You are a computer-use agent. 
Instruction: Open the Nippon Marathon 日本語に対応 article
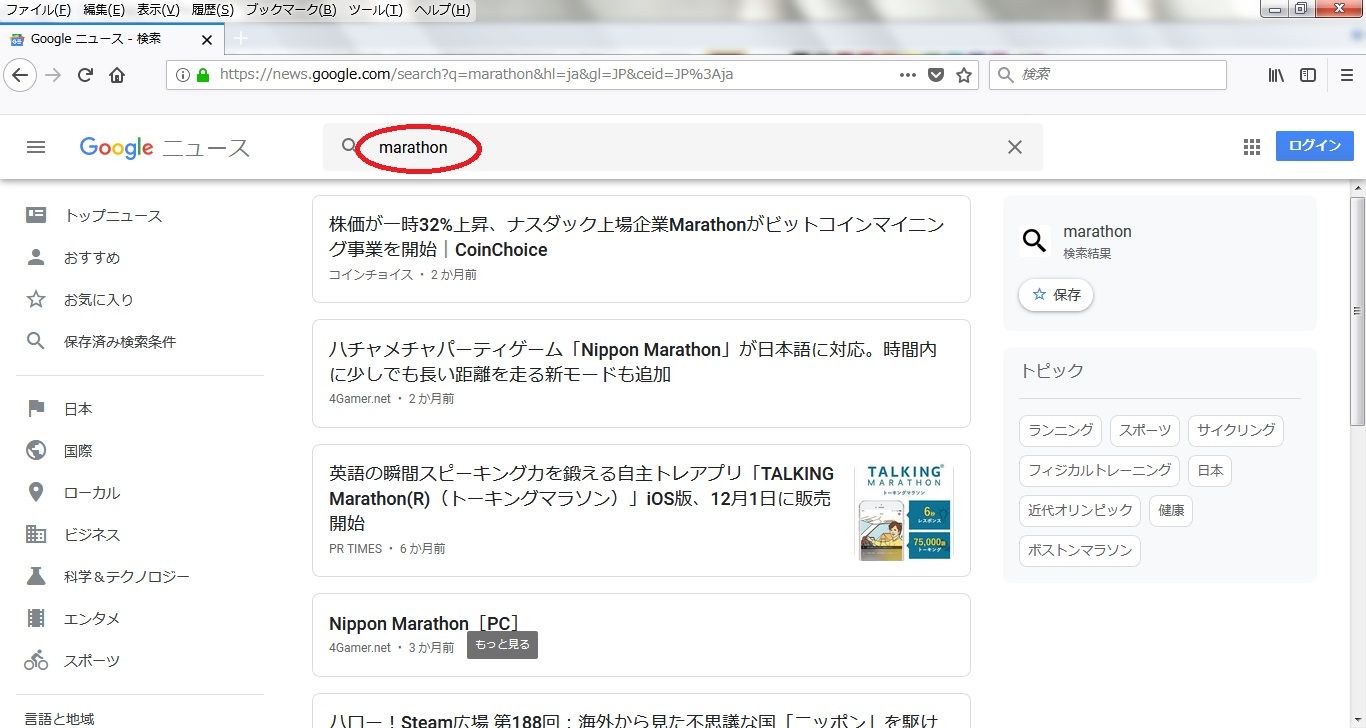coord(633,362)
